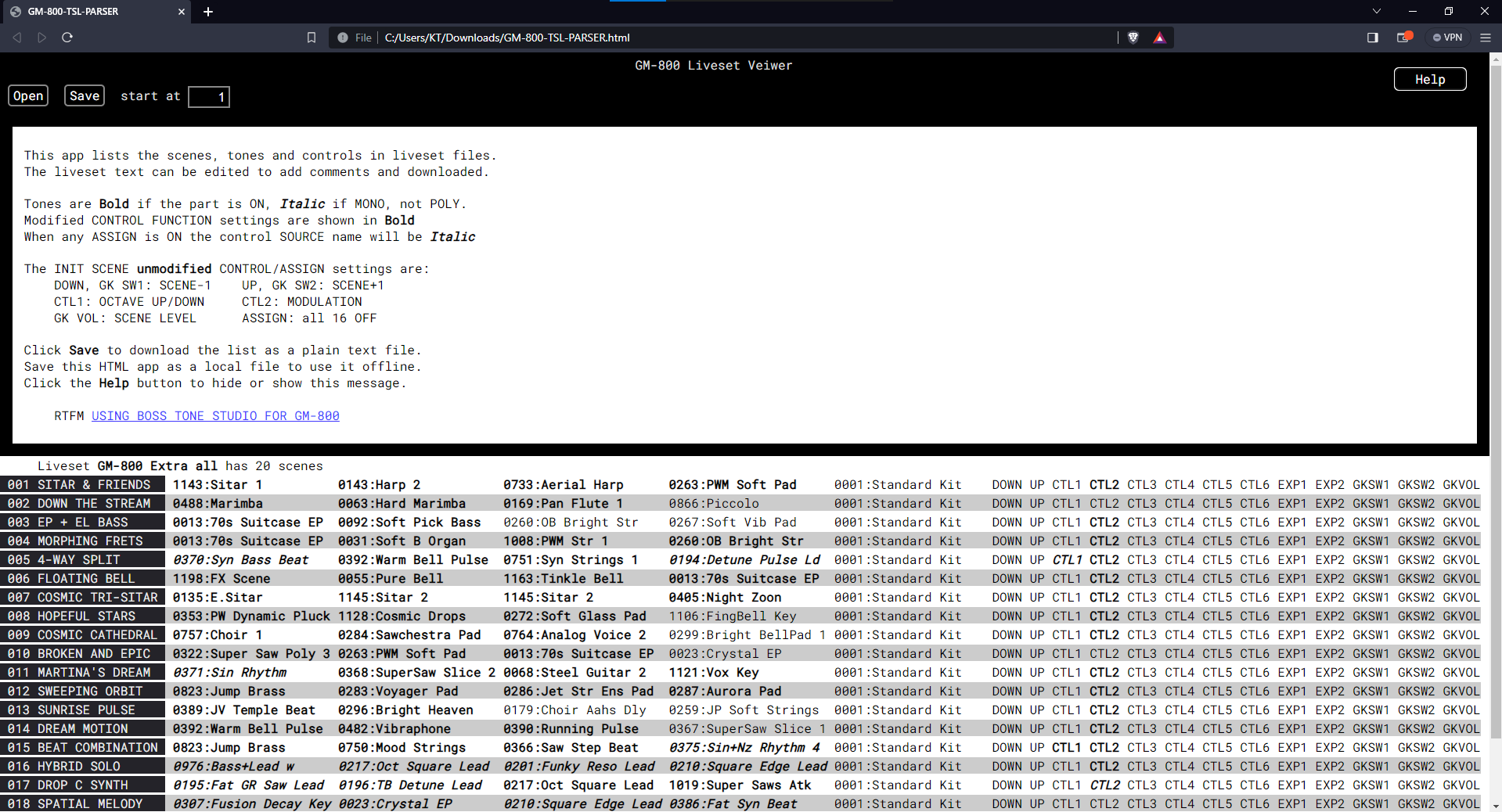Click tone 1128:Cosmic Drops
This screenshot has width=1502, height=812.
point(402,616)
